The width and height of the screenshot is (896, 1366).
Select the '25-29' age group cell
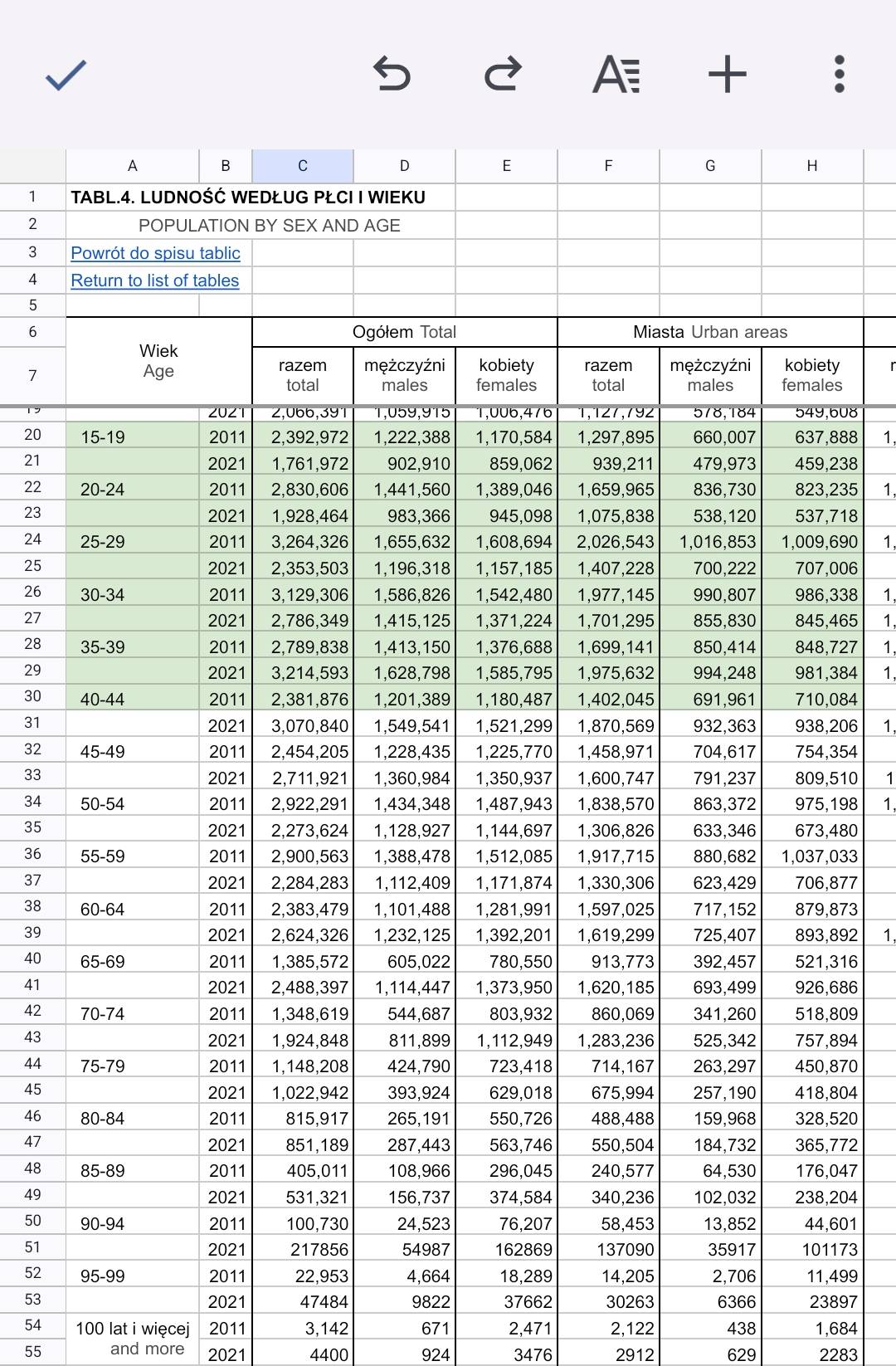point(103,542)
